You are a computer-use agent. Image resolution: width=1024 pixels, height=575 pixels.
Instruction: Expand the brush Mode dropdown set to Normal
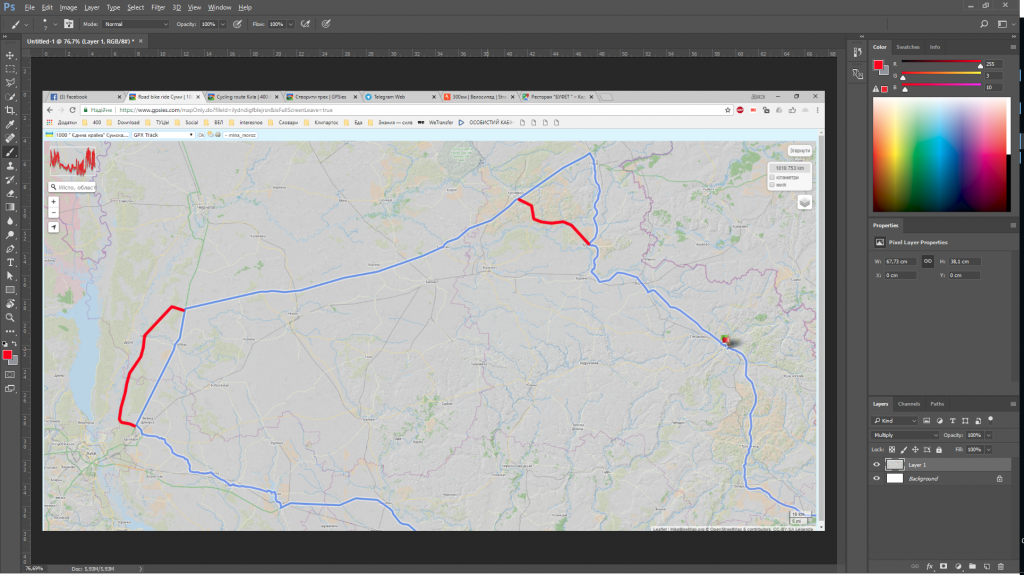[x=136, y=23]
